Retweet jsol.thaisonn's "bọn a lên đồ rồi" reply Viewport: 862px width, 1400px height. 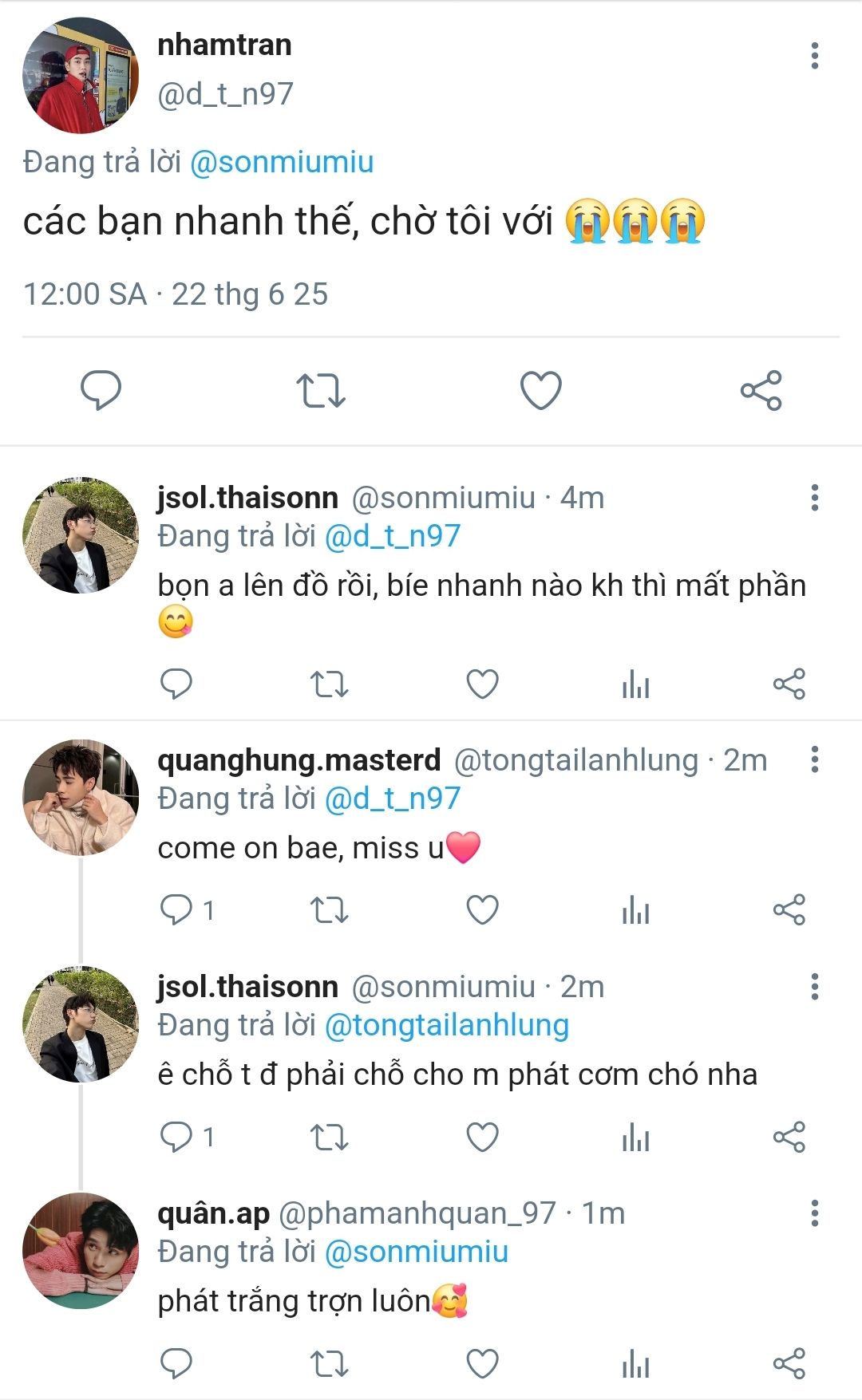329,684
